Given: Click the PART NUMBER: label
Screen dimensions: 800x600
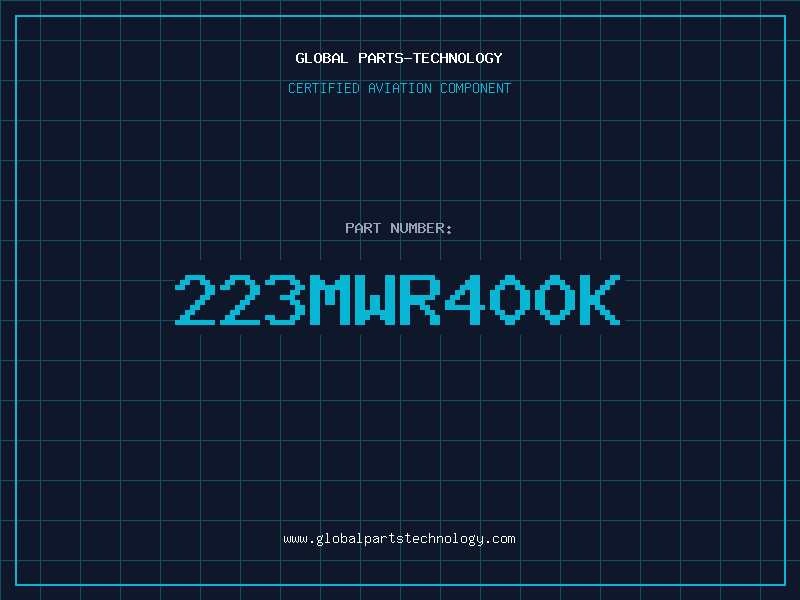Looking at the screenshot, I should pos(399,228).
